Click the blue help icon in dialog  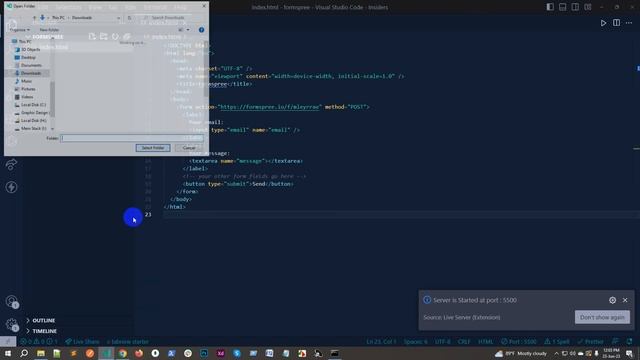tap(201, 30)
